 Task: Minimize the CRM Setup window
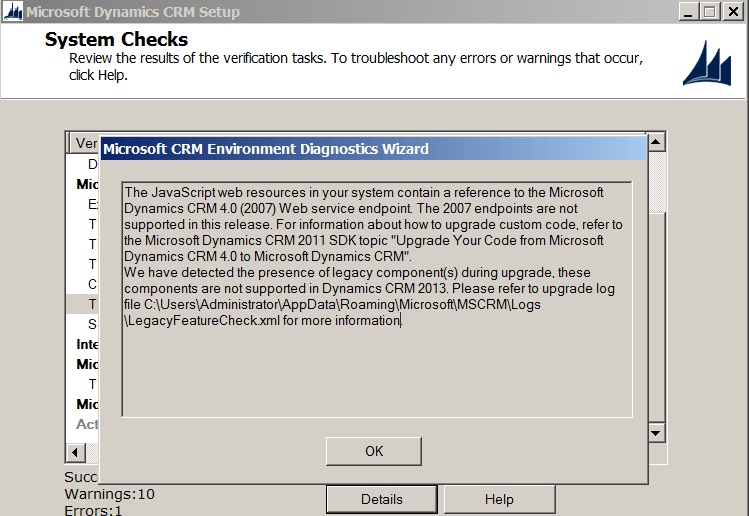pyautogui.click(x=688, y=11)
